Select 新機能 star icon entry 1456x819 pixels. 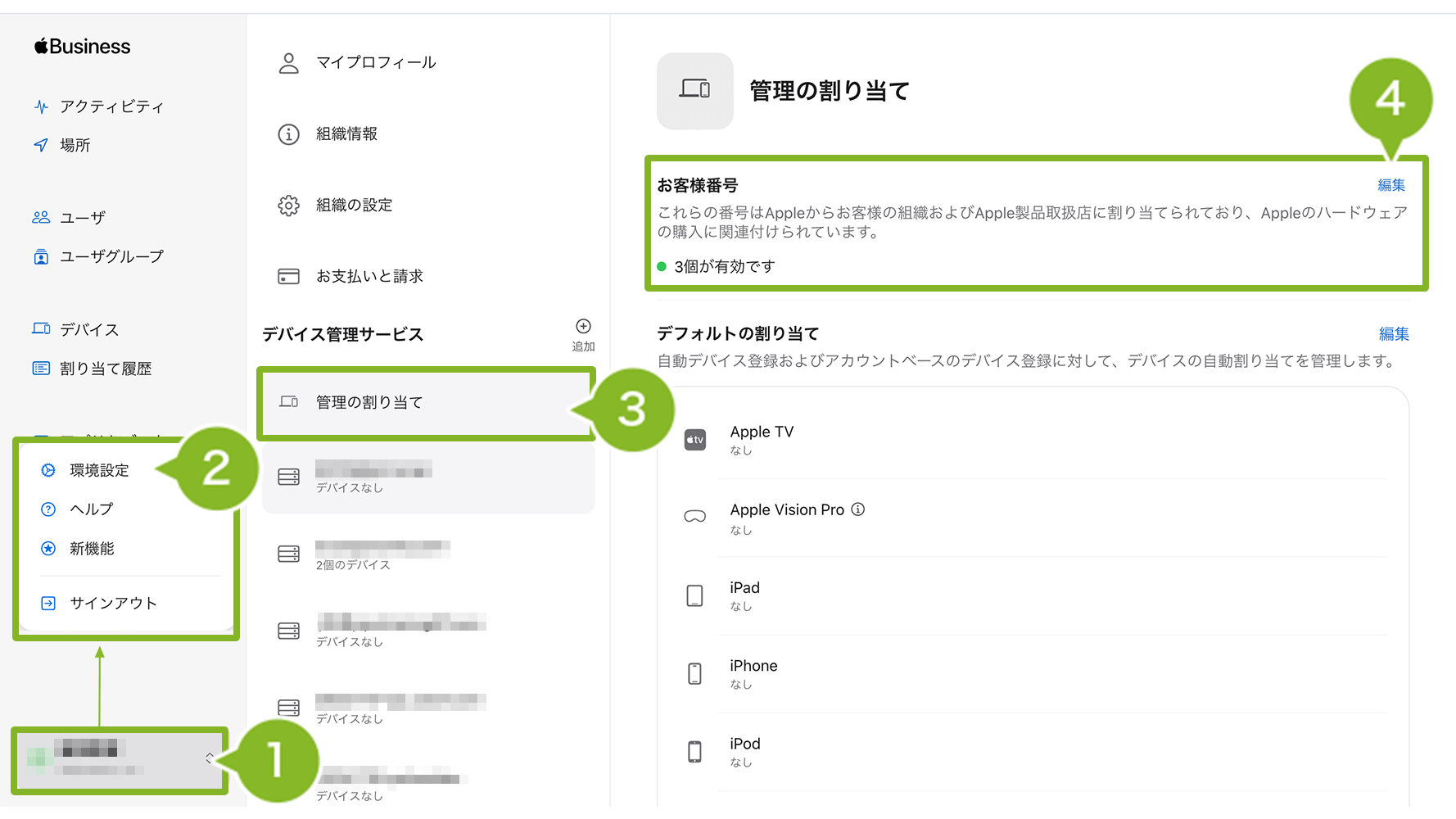48,549
